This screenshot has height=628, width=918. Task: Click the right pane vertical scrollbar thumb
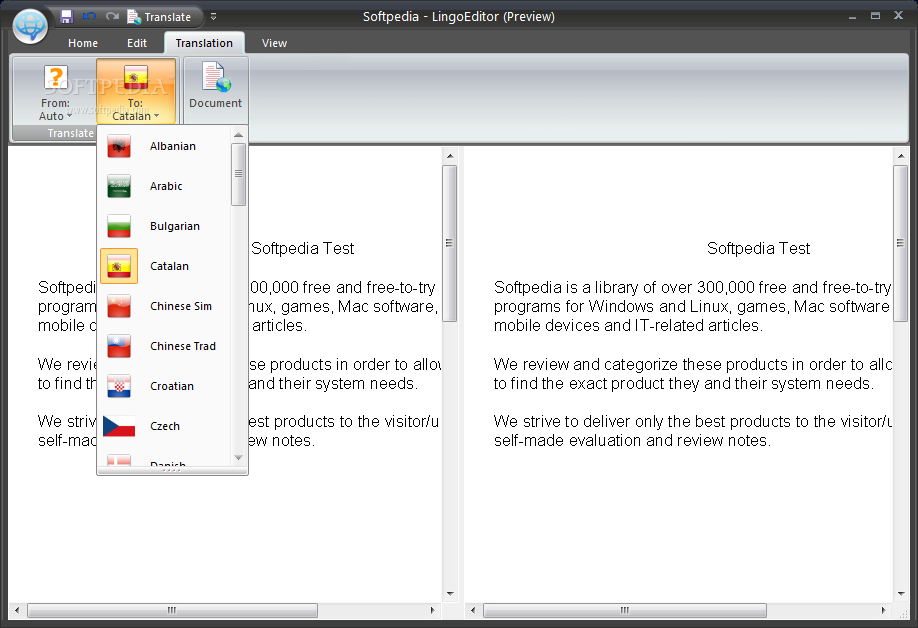[x=900, y=243]
